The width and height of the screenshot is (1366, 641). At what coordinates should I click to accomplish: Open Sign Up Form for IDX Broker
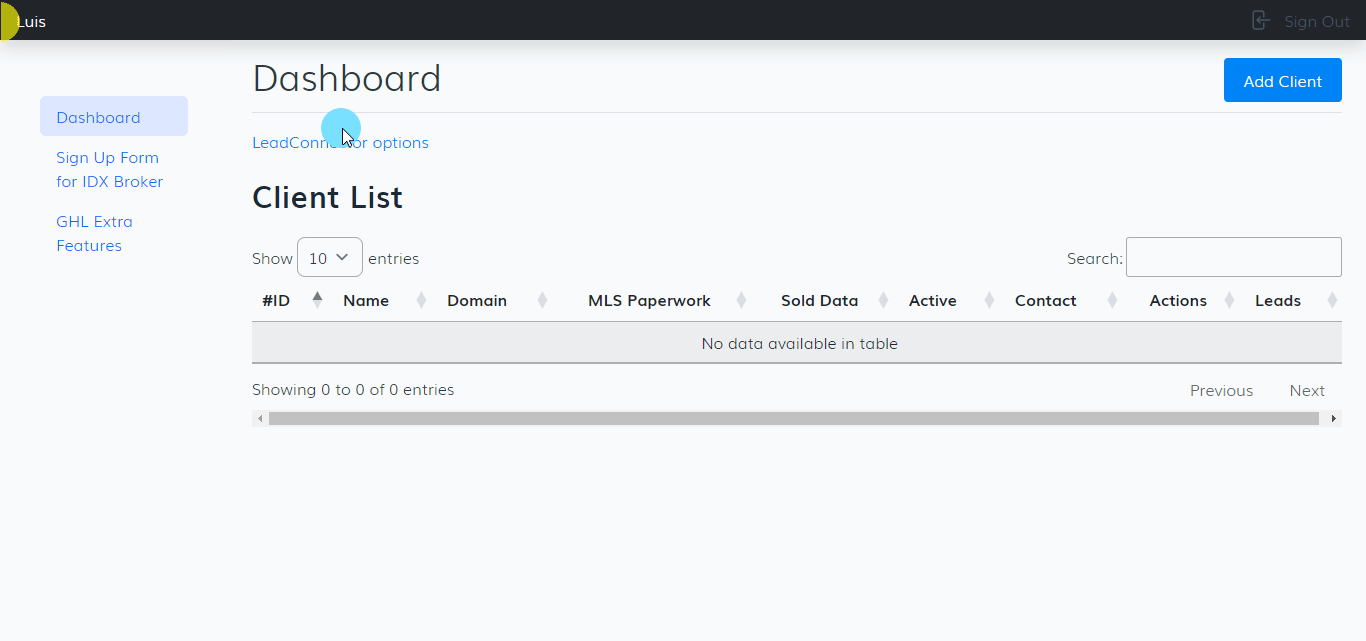109,170
